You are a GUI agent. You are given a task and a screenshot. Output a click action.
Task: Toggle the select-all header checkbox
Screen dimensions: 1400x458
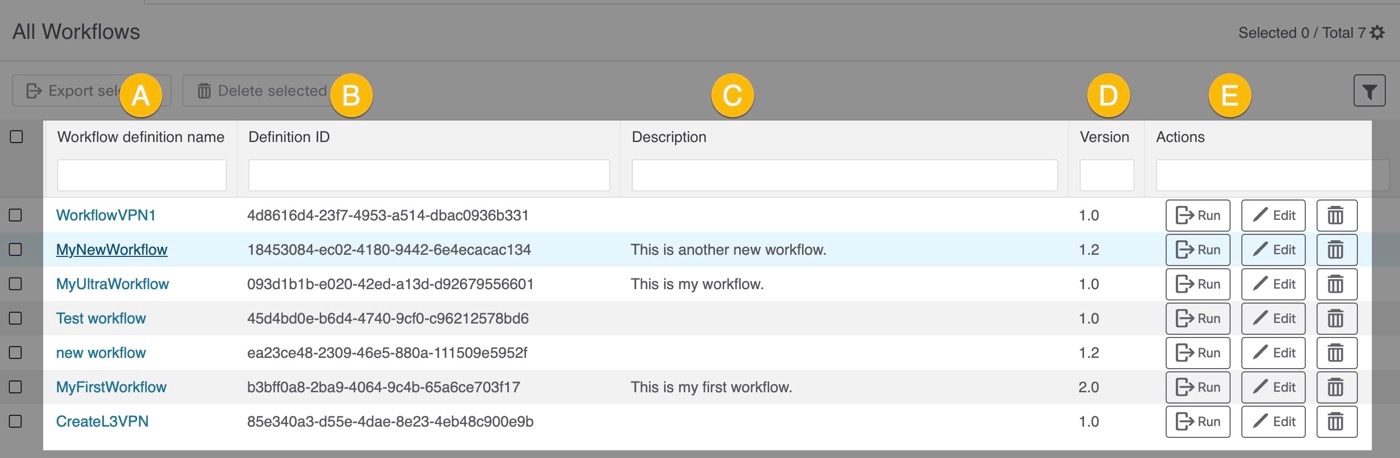coord(16,137)
